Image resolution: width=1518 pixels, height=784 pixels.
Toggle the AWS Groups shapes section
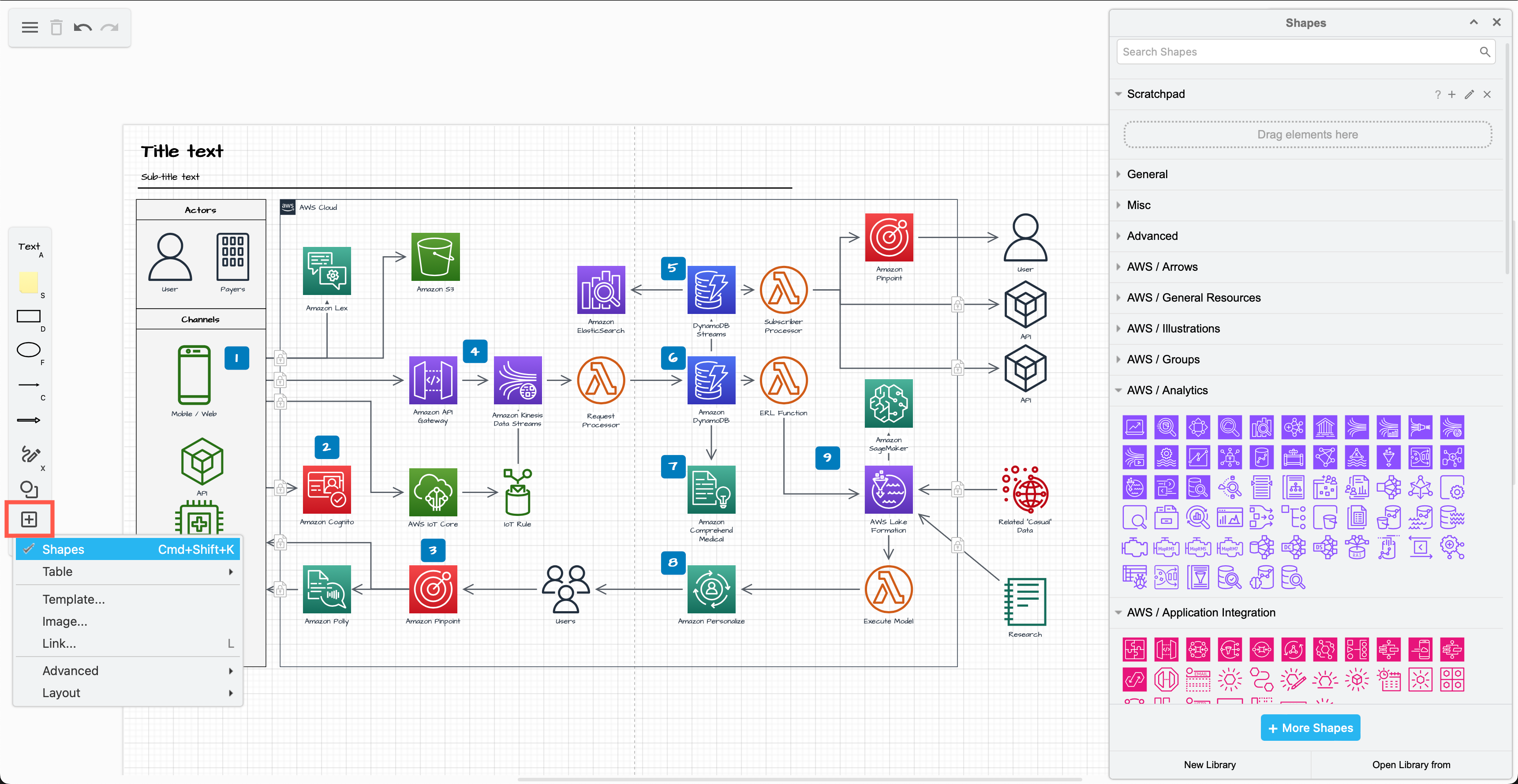pos(1163,359)
